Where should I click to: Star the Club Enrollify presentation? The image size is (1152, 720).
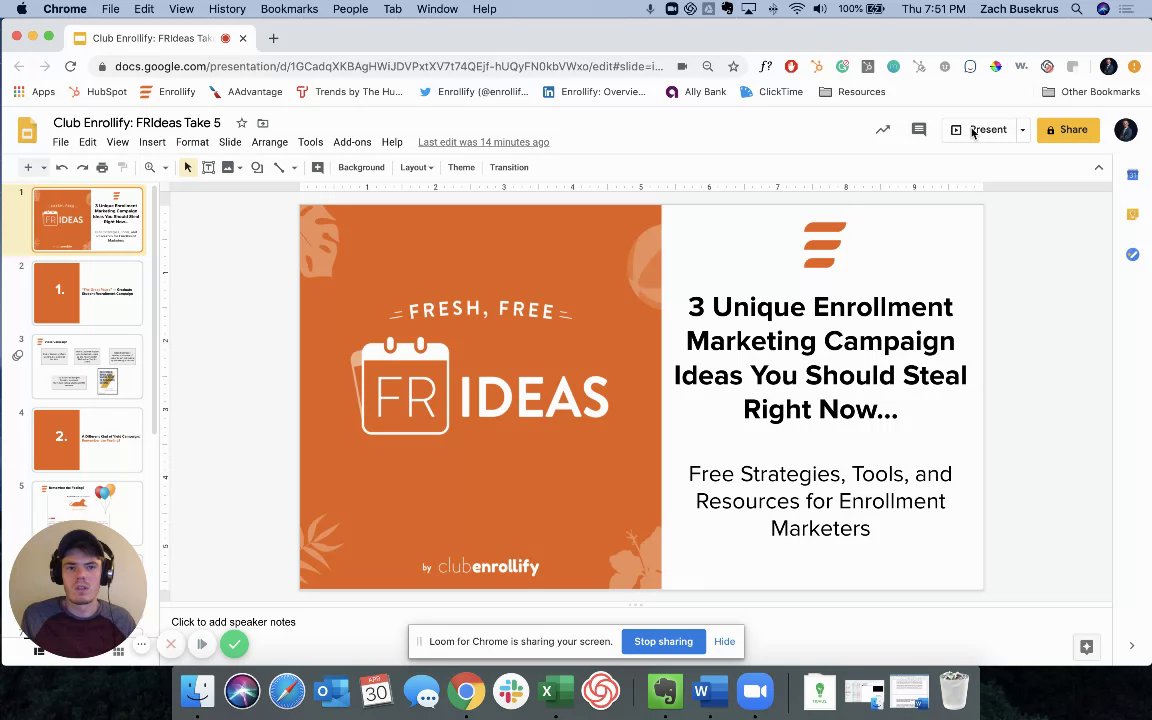(241, 123)
